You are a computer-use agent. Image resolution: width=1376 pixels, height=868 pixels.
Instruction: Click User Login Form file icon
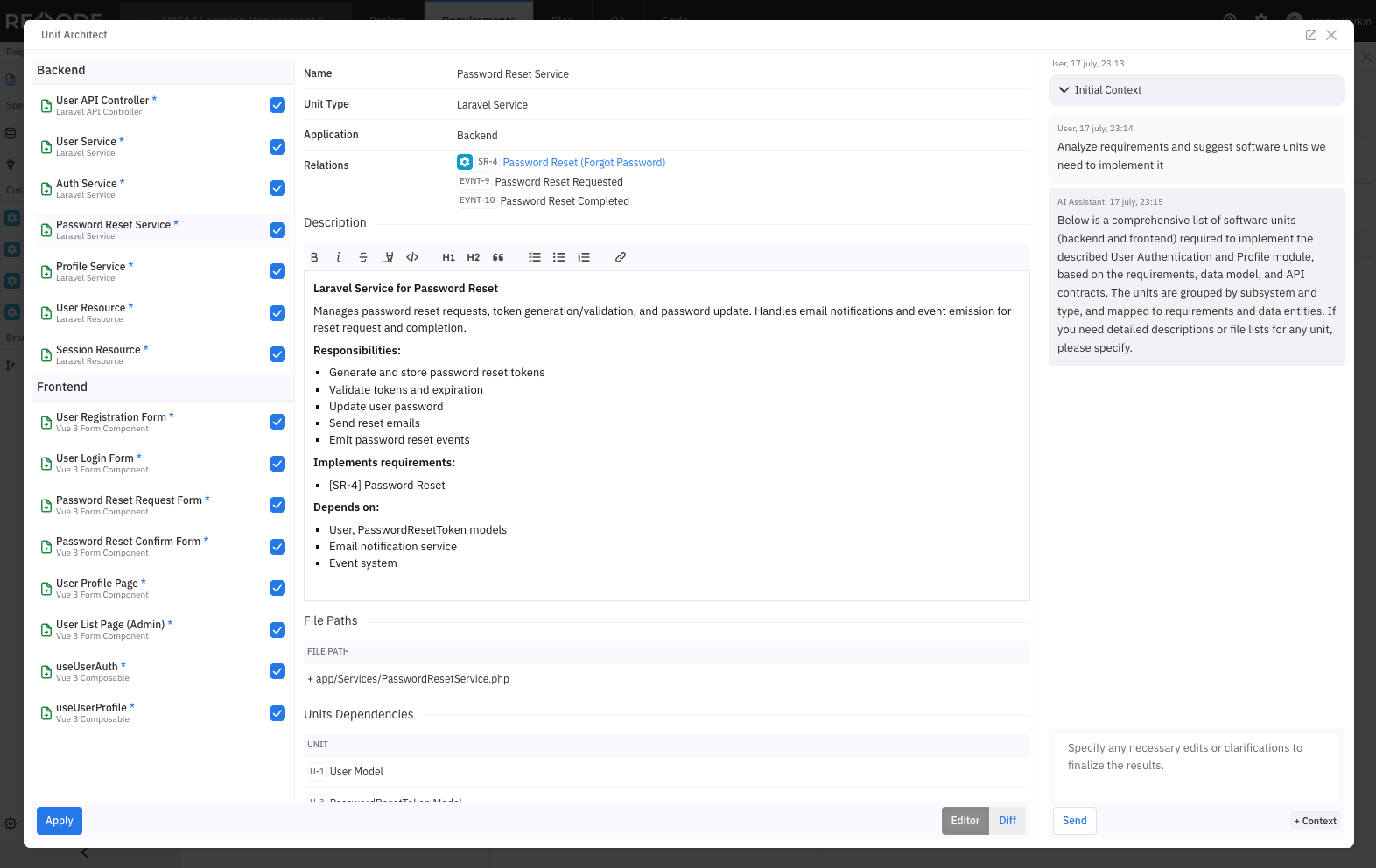(46, 464)
